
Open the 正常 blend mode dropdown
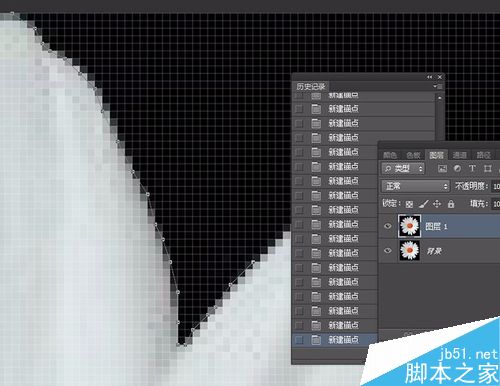coord(415,186)
